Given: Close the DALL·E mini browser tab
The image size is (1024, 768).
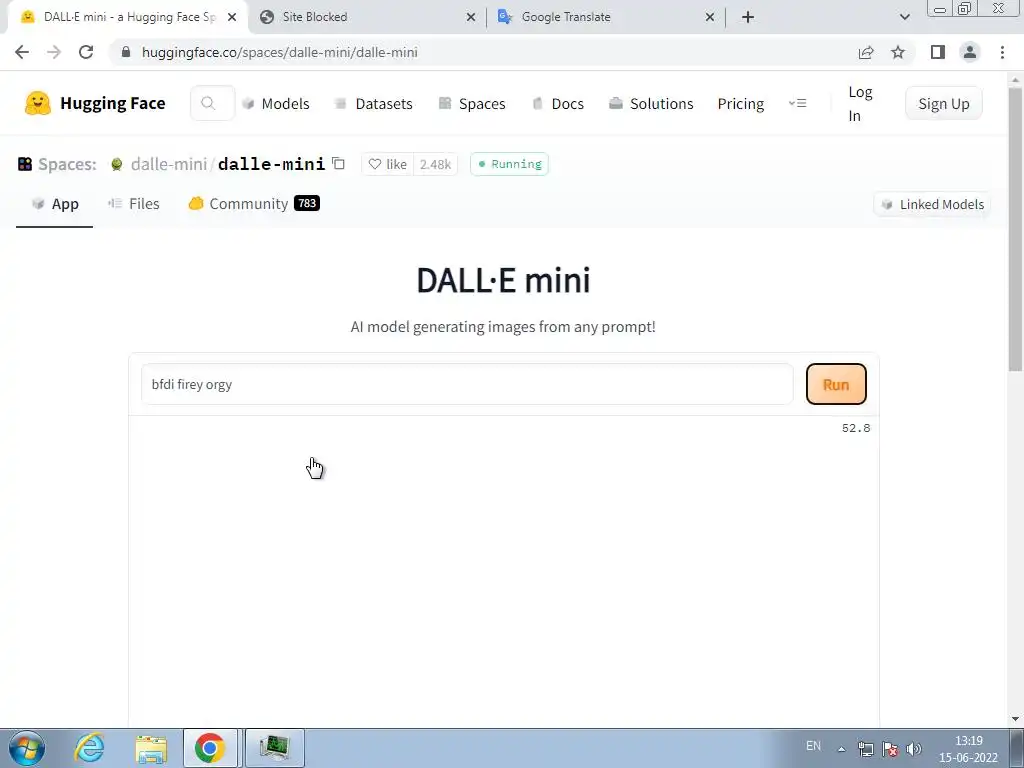Looking at the screenshot, I should [232, 17].
